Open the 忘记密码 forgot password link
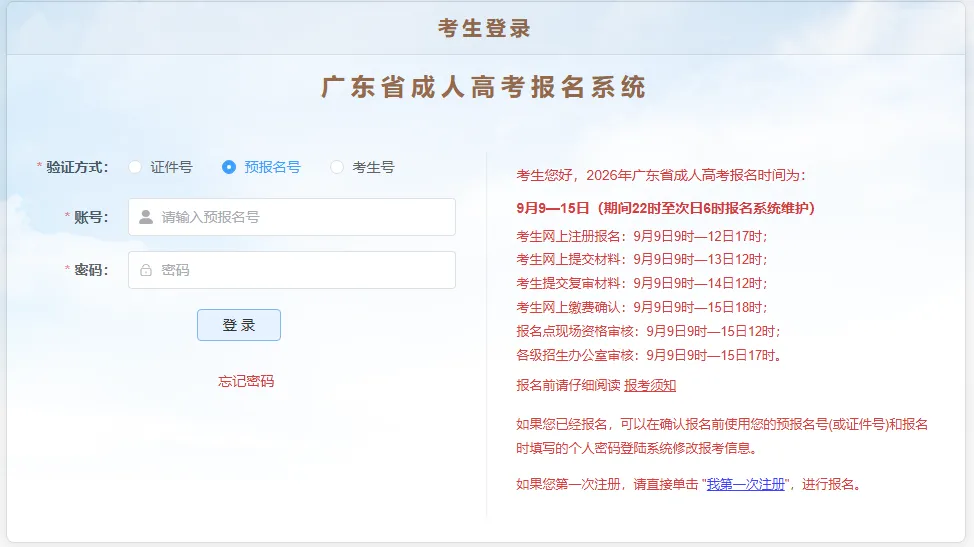The width and height of the screenshot is (974, 547). (246, 381)
